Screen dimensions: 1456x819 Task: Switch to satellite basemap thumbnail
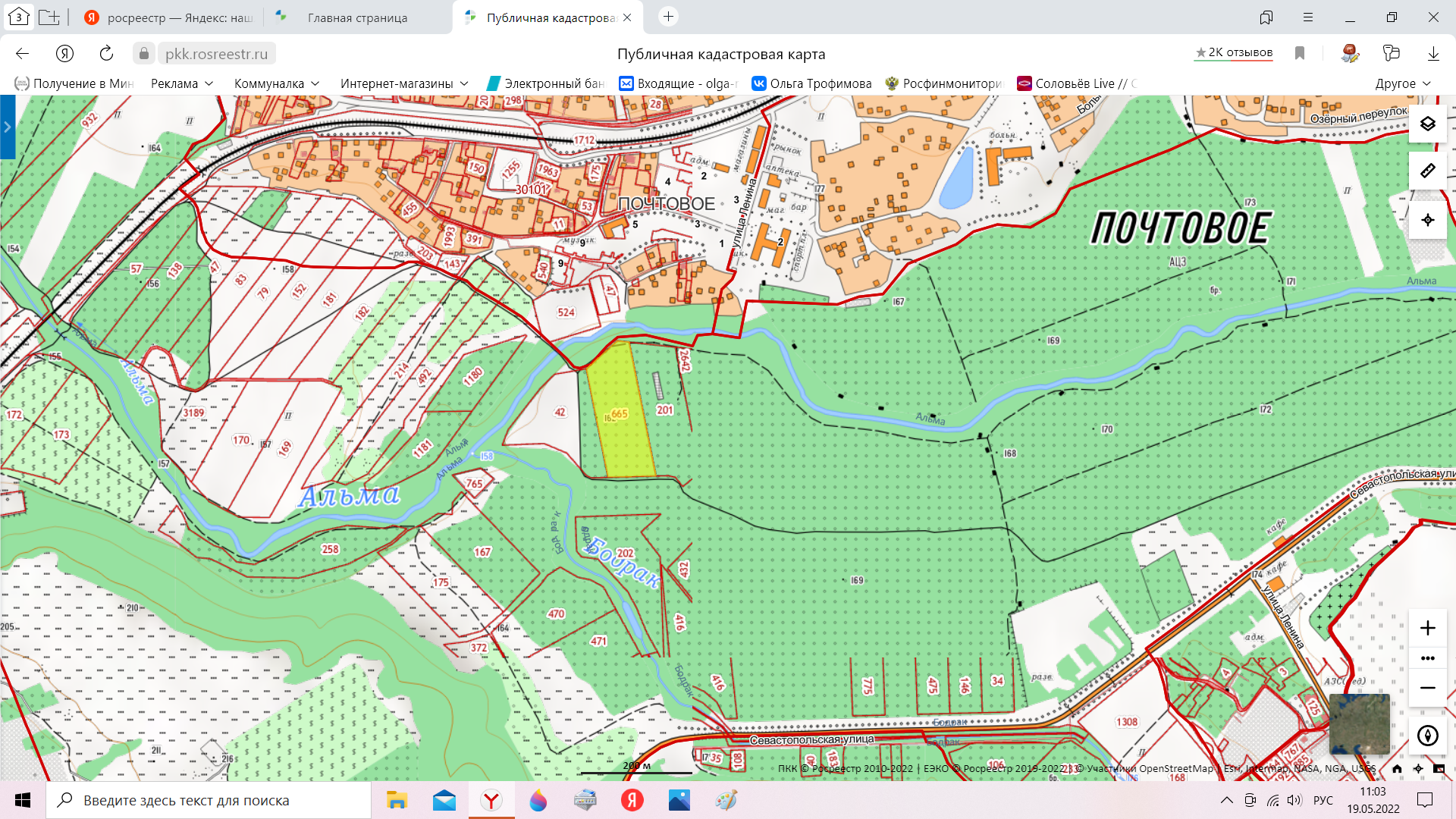[x=1360, y=723]
